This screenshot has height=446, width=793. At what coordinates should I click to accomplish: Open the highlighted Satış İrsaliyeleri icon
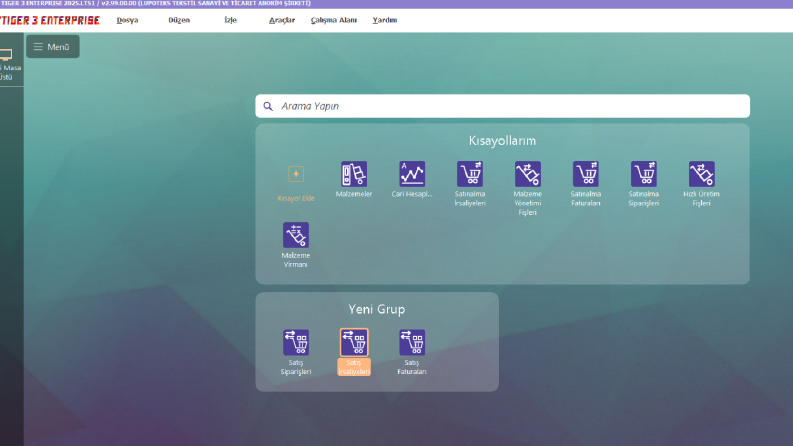pyautogui.click(x=354, y=342)
